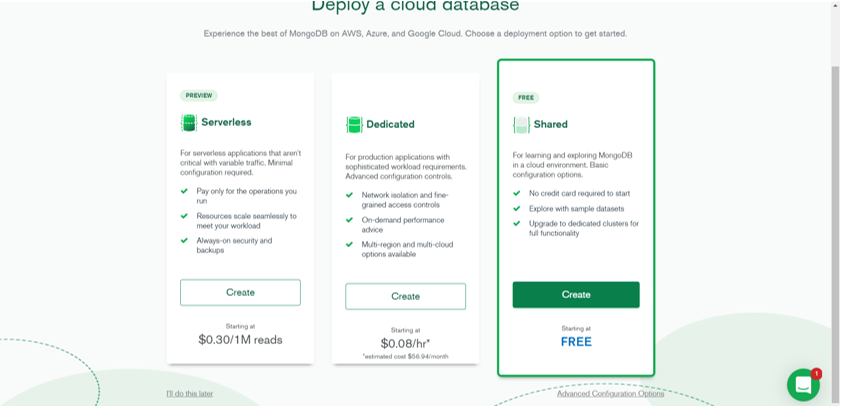Click Starting at label on Serverless card
Image resolution: width=841 pixels, height=406 pixels.
point(240,326)
